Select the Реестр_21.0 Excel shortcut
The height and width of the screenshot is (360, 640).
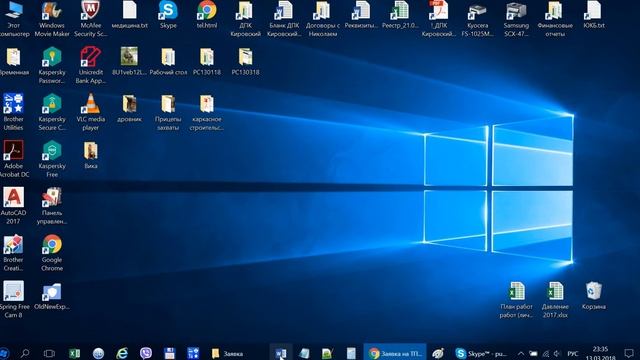tap(400, 16)
